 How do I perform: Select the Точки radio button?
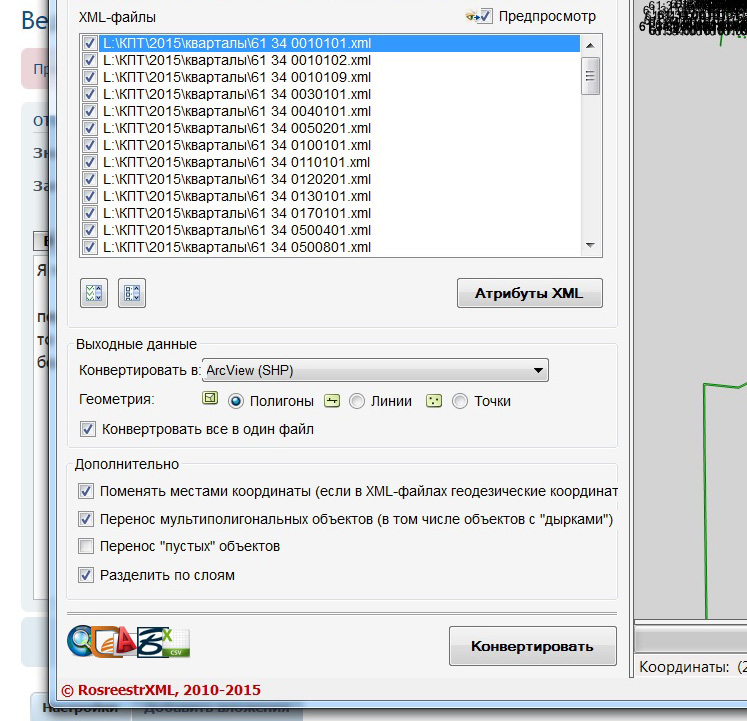tap(460, 401)
